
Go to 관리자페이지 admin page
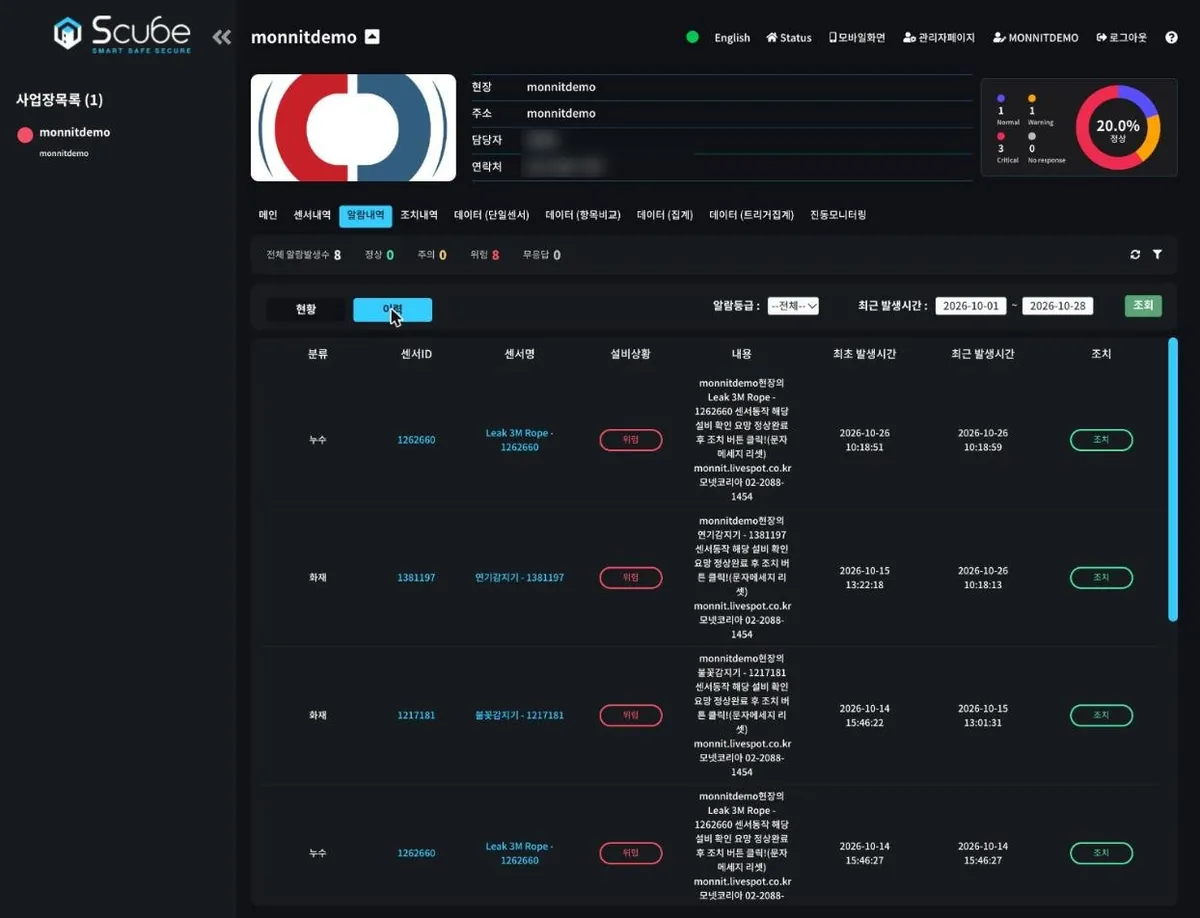938,38
